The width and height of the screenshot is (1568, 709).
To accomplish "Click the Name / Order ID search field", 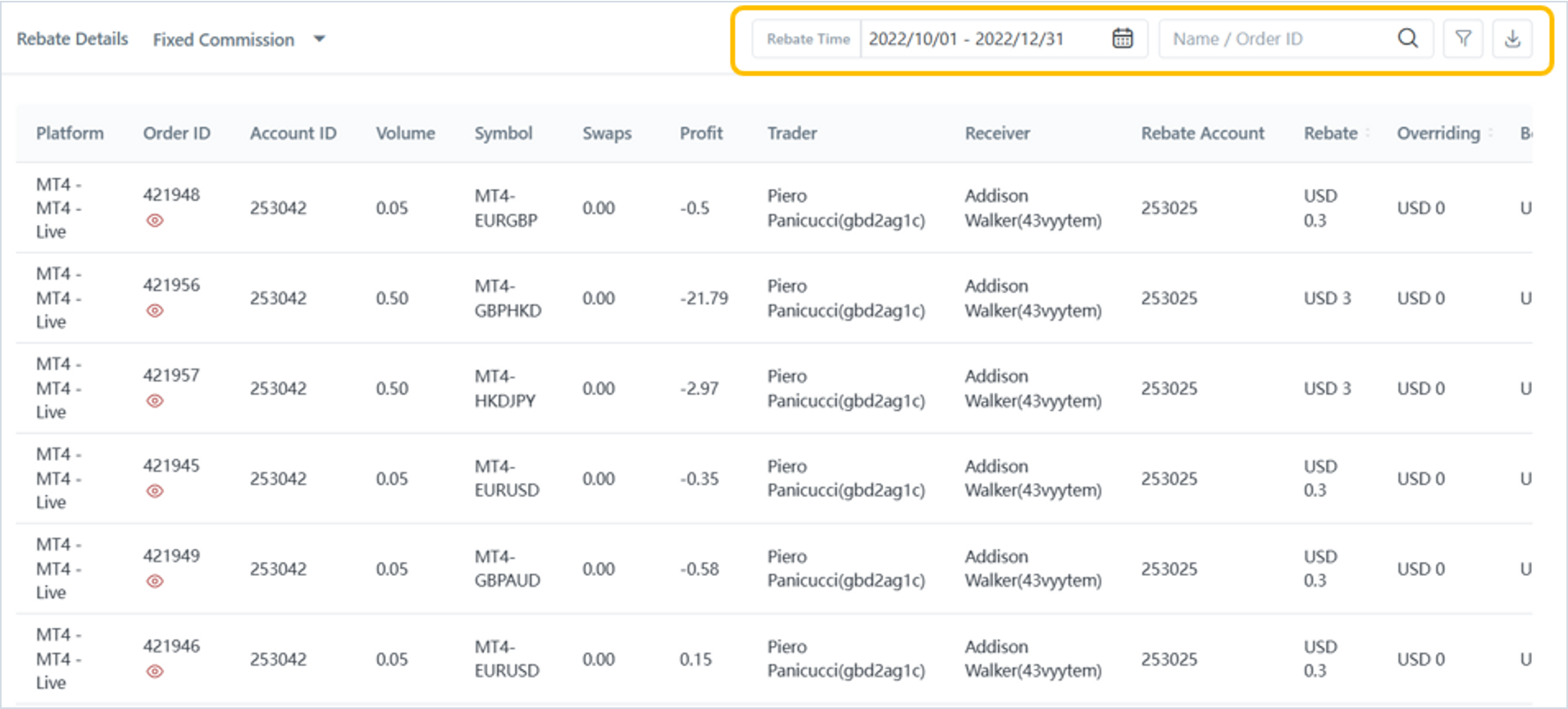I will (1275, 39).
